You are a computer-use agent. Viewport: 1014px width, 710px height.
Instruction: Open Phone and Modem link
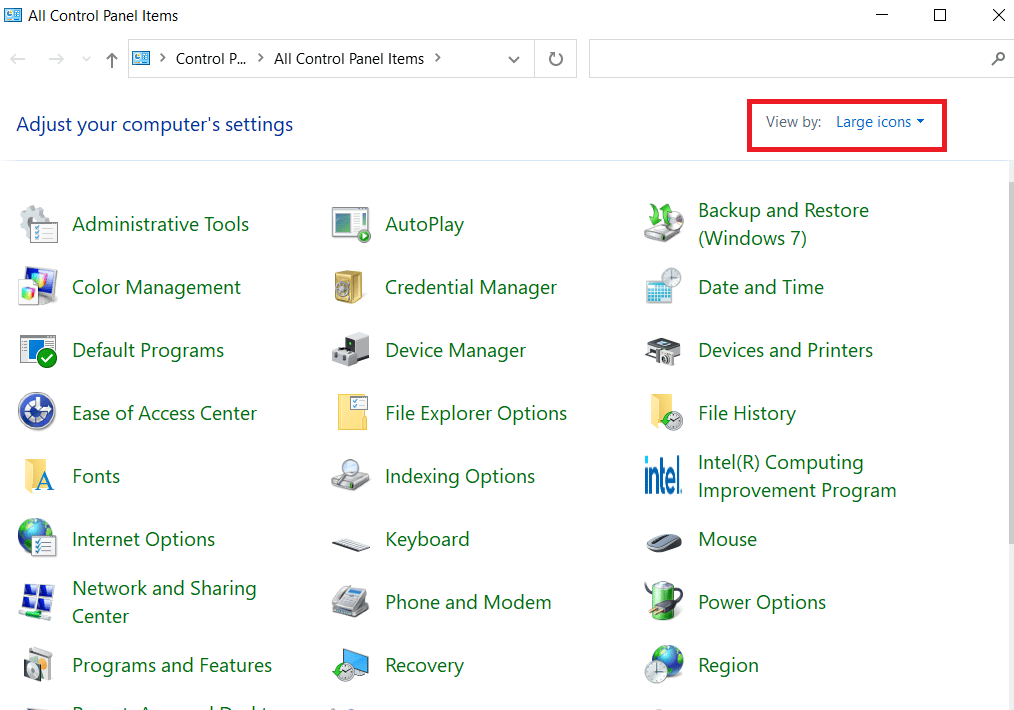(468, 602)
